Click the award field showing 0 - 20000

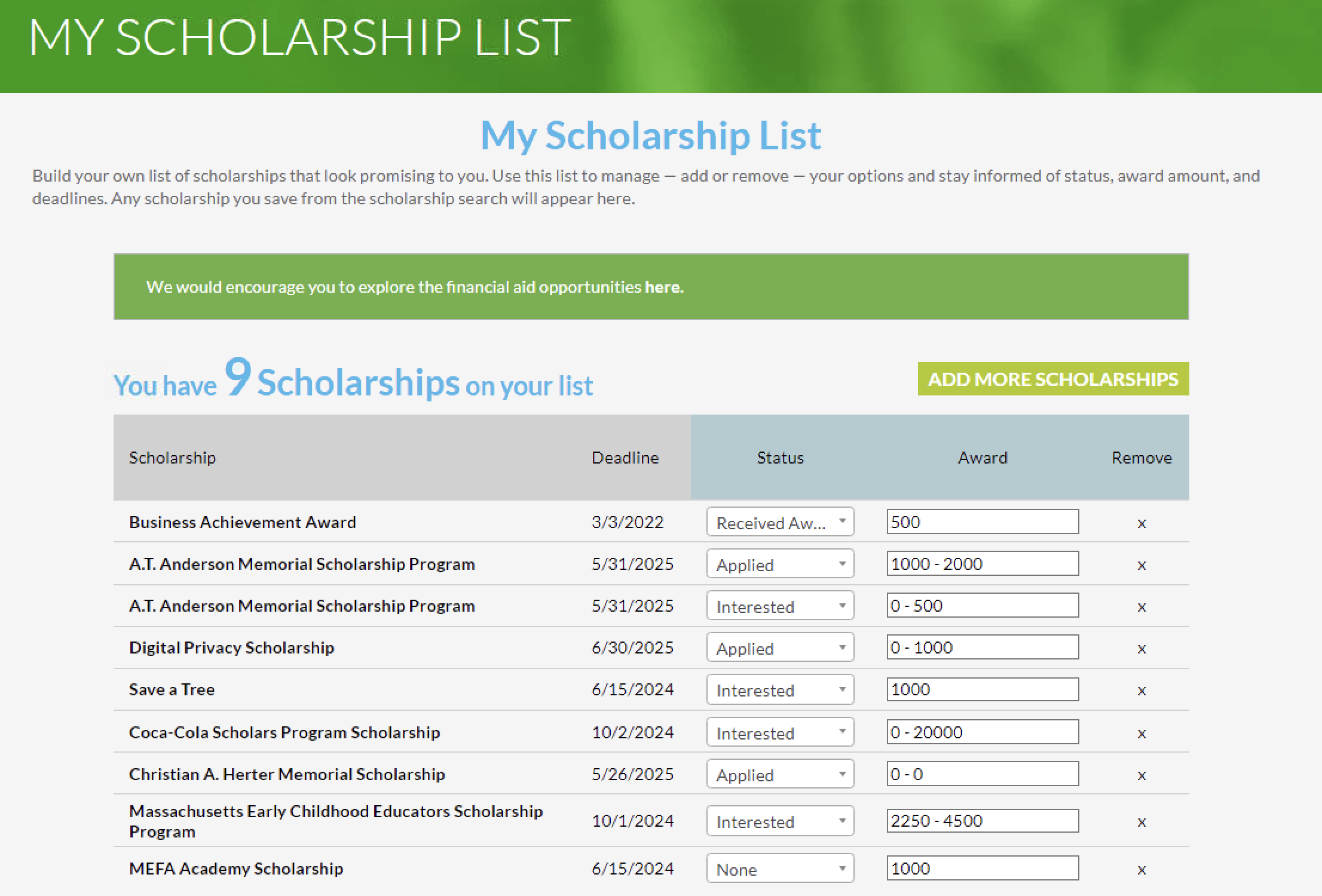982,731
